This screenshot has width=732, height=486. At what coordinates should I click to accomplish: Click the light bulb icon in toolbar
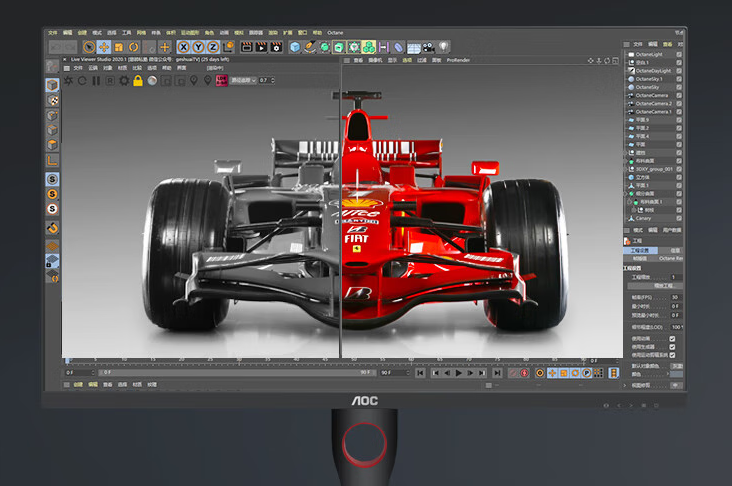[443, 46]
